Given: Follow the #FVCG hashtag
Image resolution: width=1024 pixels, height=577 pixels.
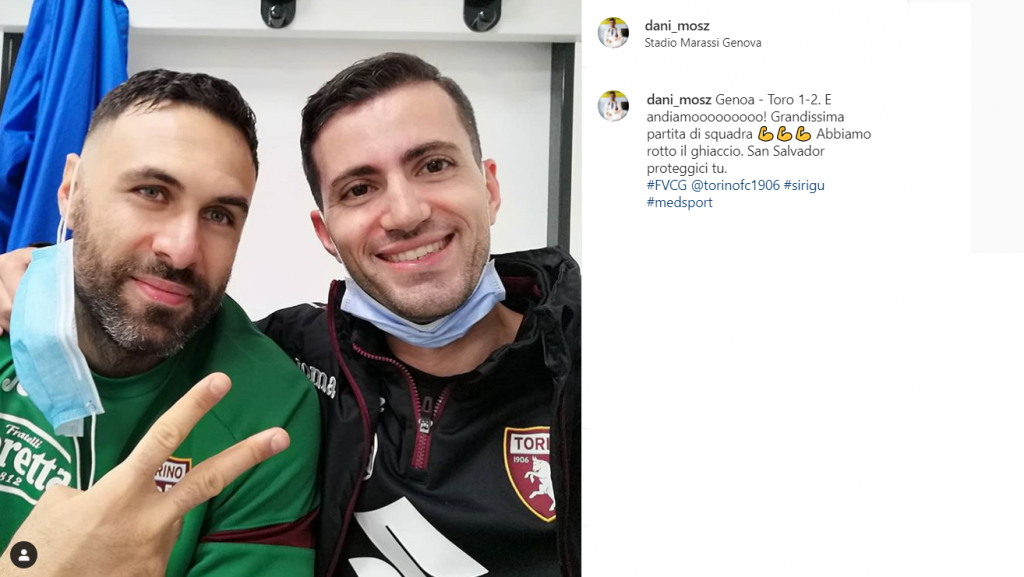Looking at the screenshot, I should (x=666, y=185).
